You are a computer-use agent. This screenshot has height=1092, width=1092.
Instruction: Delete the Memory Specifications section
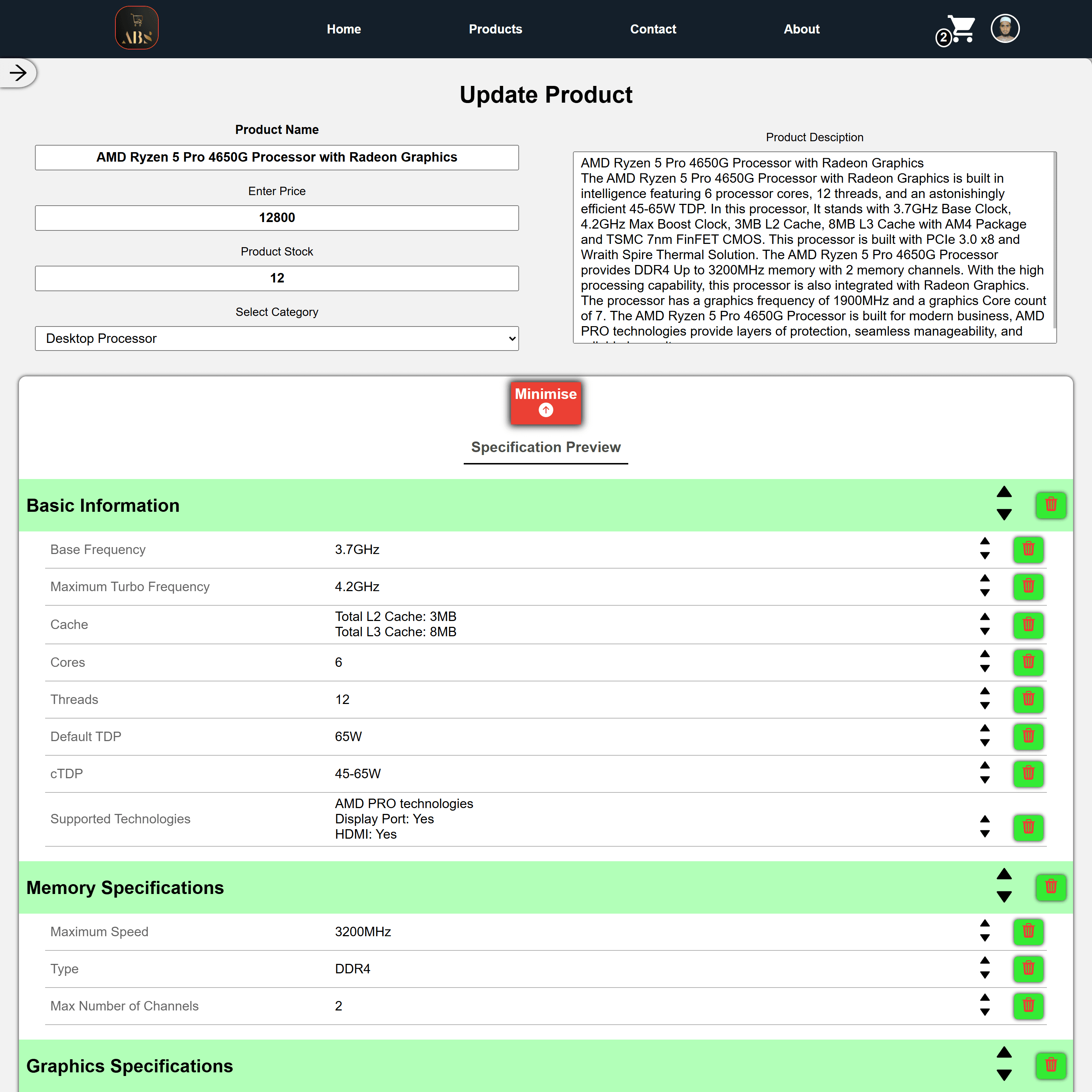click(1051, 887)
